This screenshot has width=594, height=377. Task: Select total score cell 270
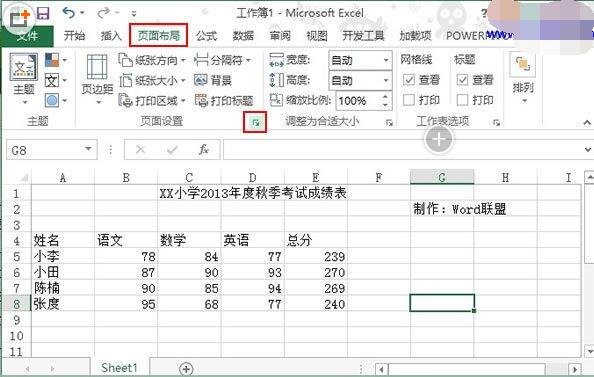click(316, 272)
